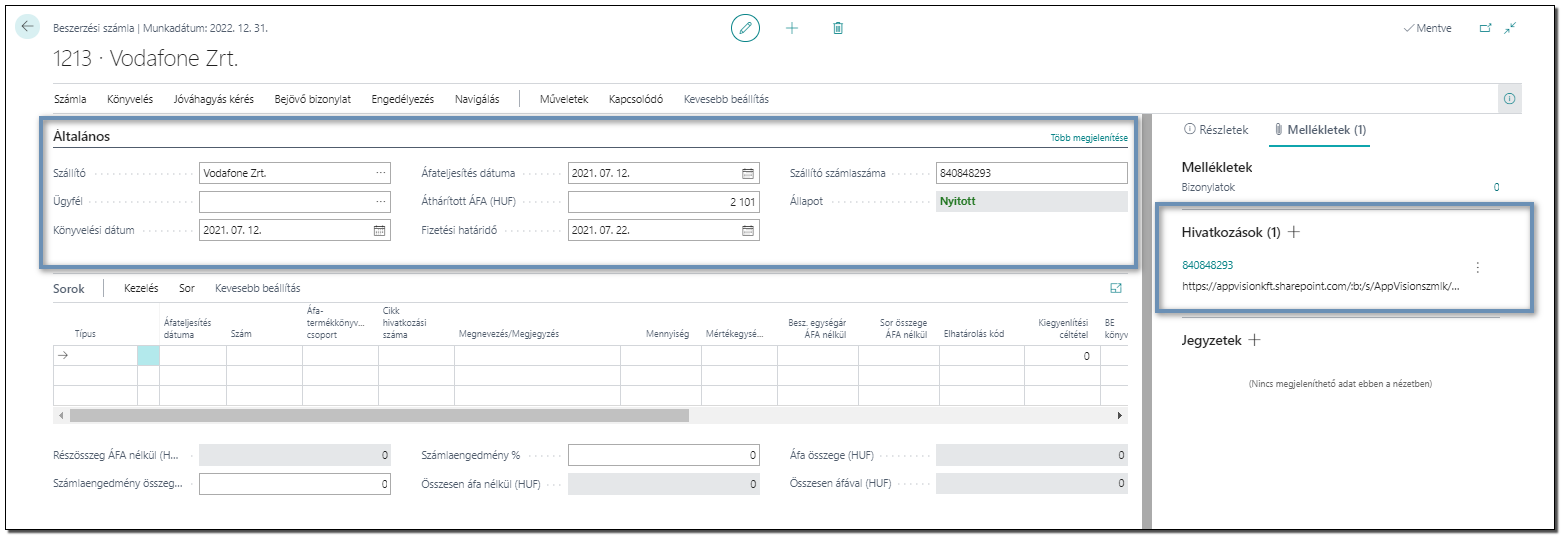Screen dimensions: 1561x536
Task: Click Áfa összege (HUF) value field
Action: pos(1032,456)
